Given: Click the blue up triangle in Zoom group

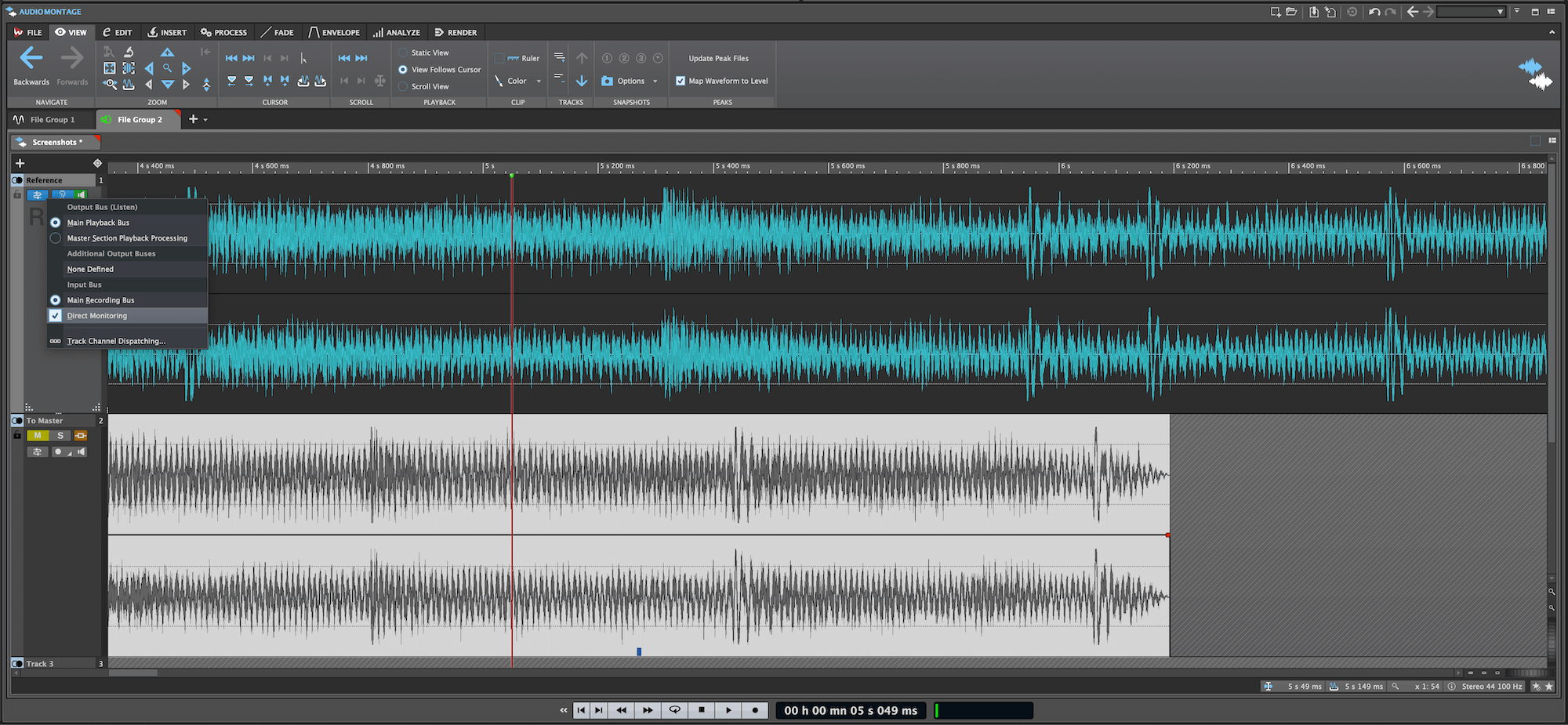Looking at the screenshot, I should [x=167, y=53].
